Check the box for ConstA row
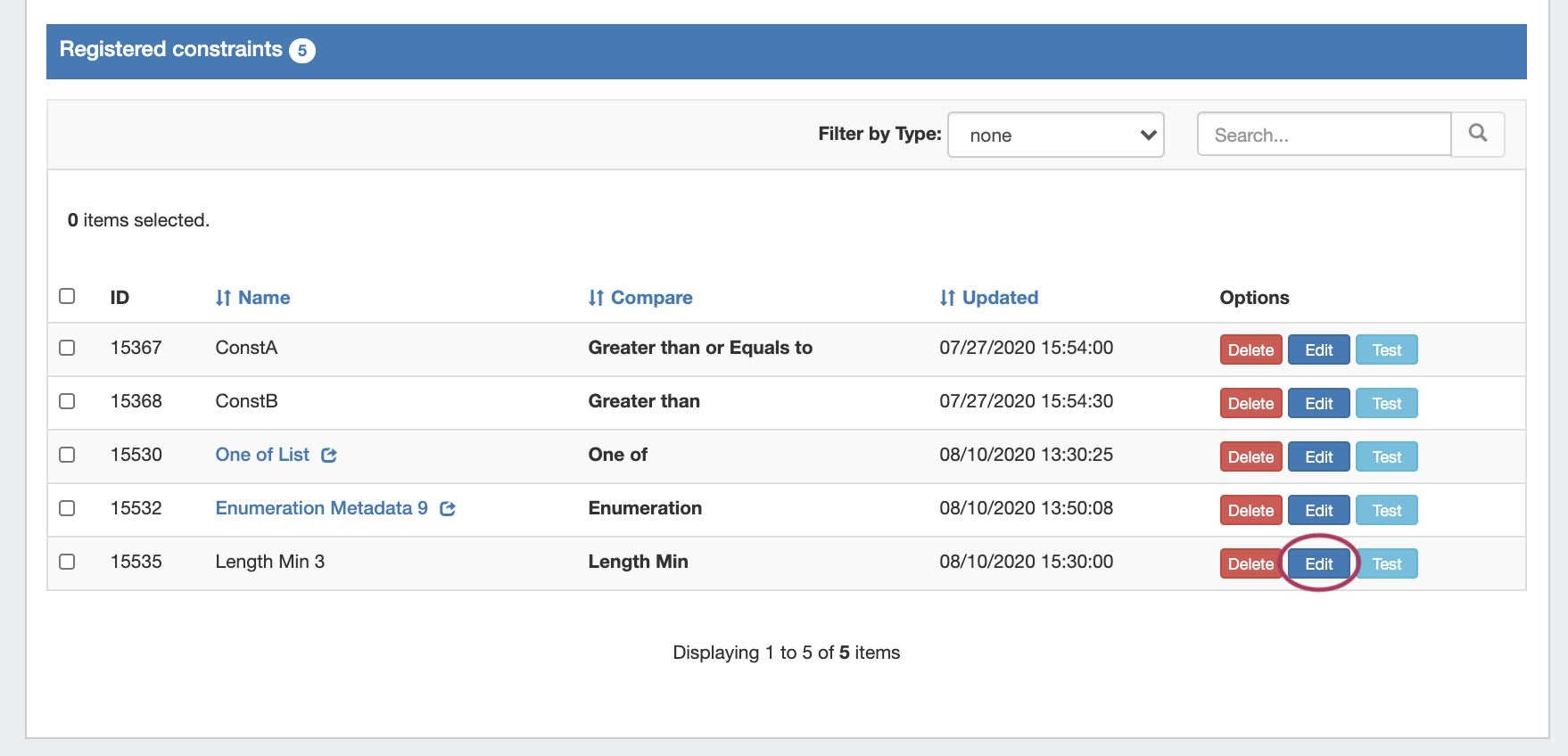The height and width of the screenshot is (756, 1568). click(x=67, y=348)
